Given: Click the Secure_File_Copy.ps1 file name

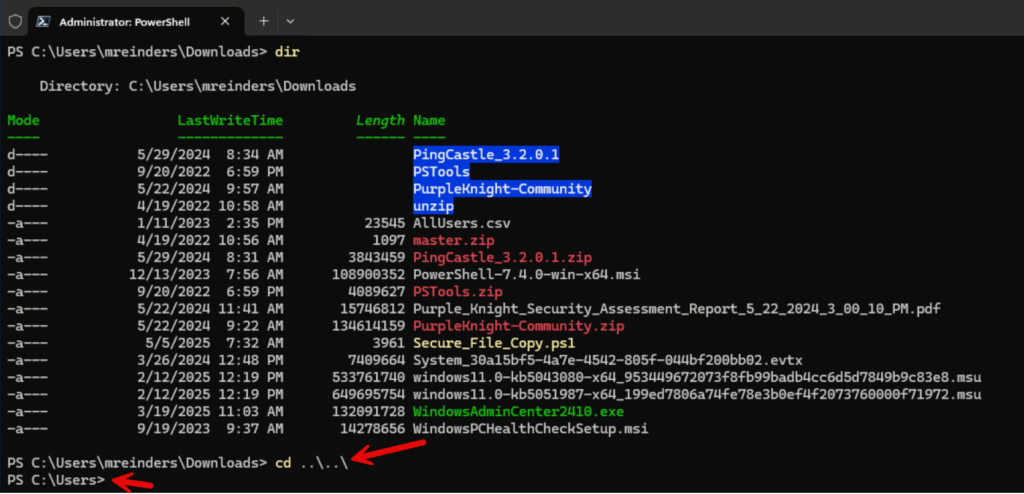Looking at the screenshot, I should pos(494,342).
